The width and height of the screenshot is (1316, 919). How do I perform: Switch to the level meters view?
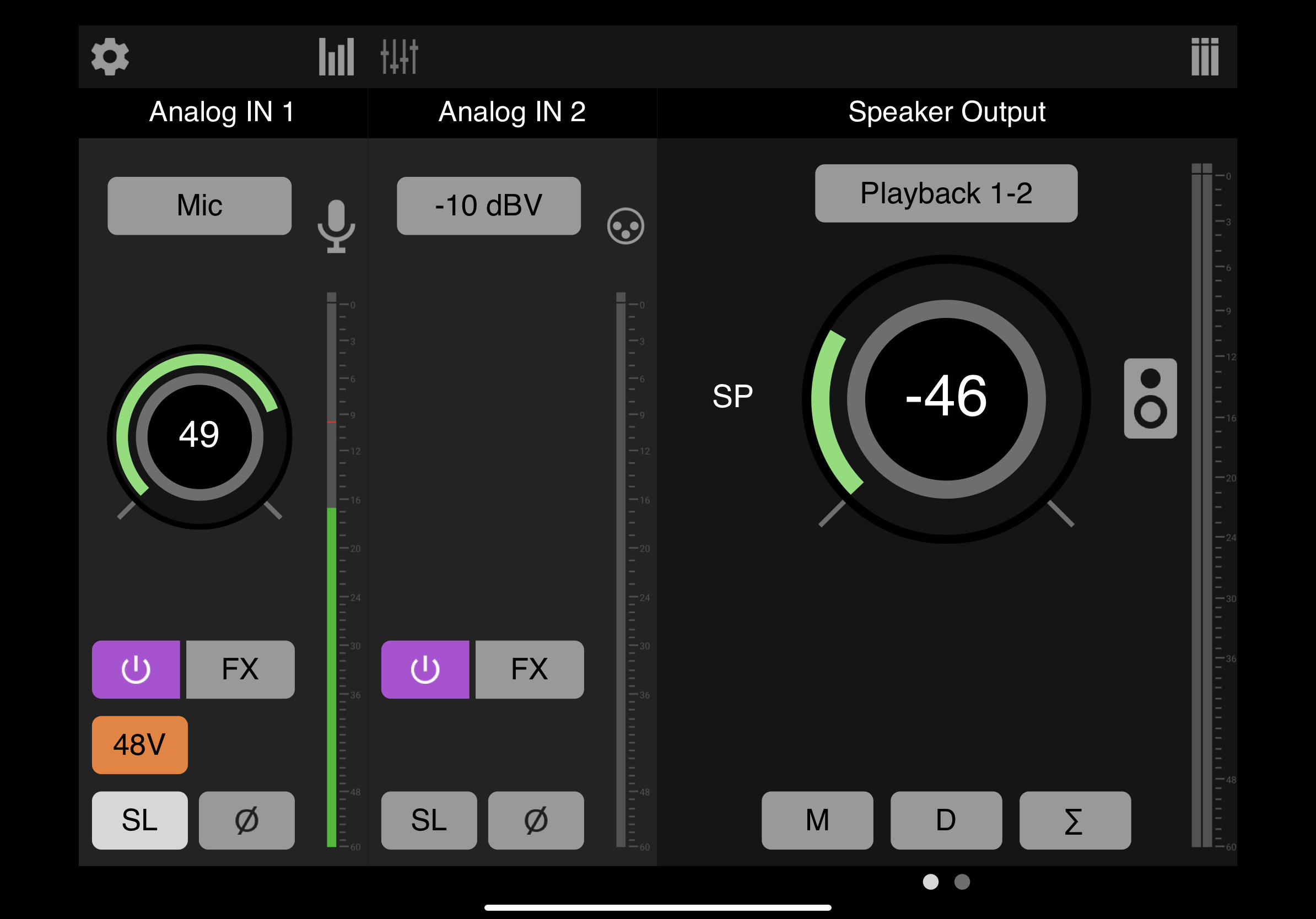click(337, 57)
